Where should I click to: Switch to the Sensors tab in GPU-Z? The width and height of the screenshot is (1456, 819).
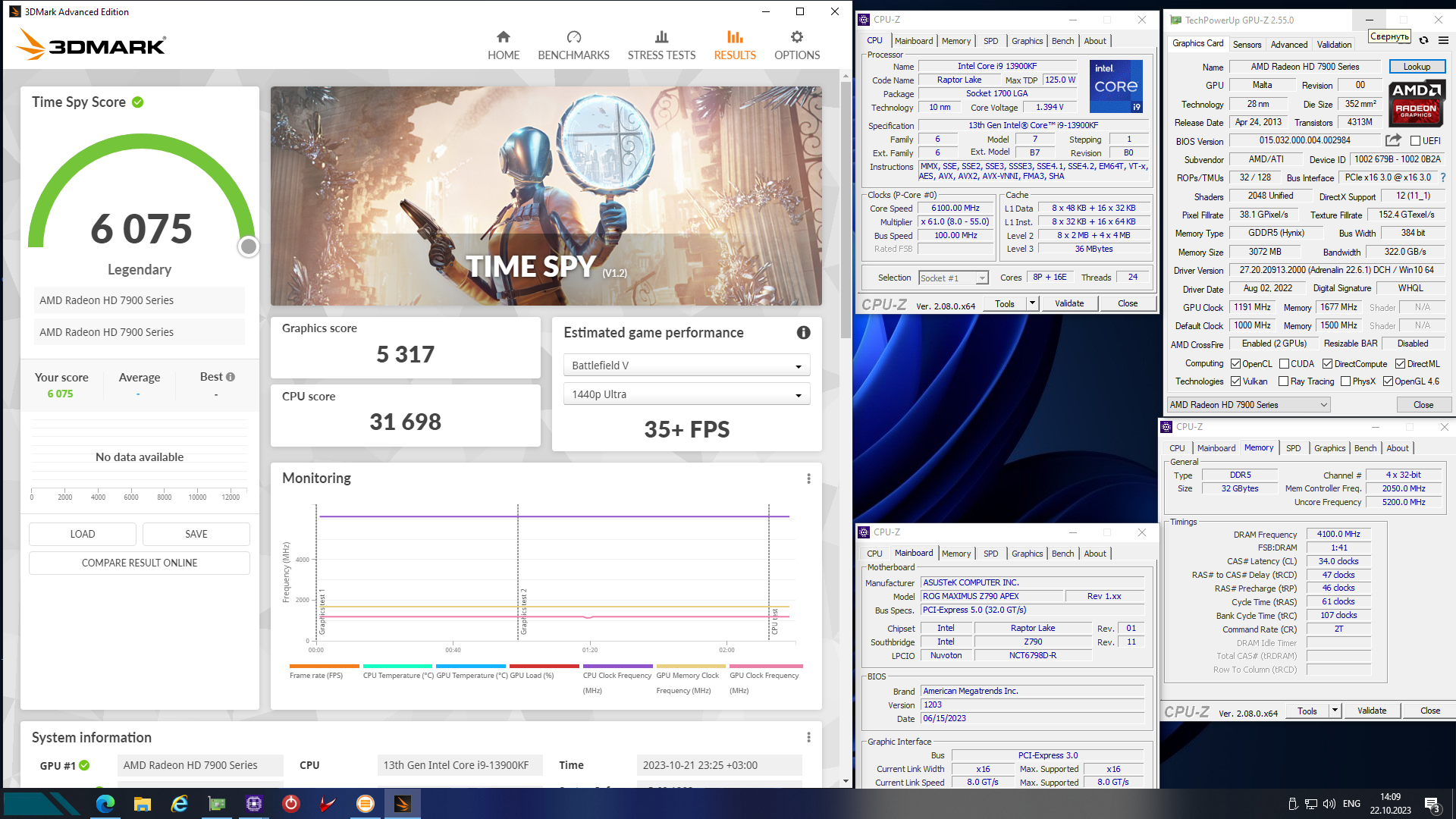[1247, 45]
